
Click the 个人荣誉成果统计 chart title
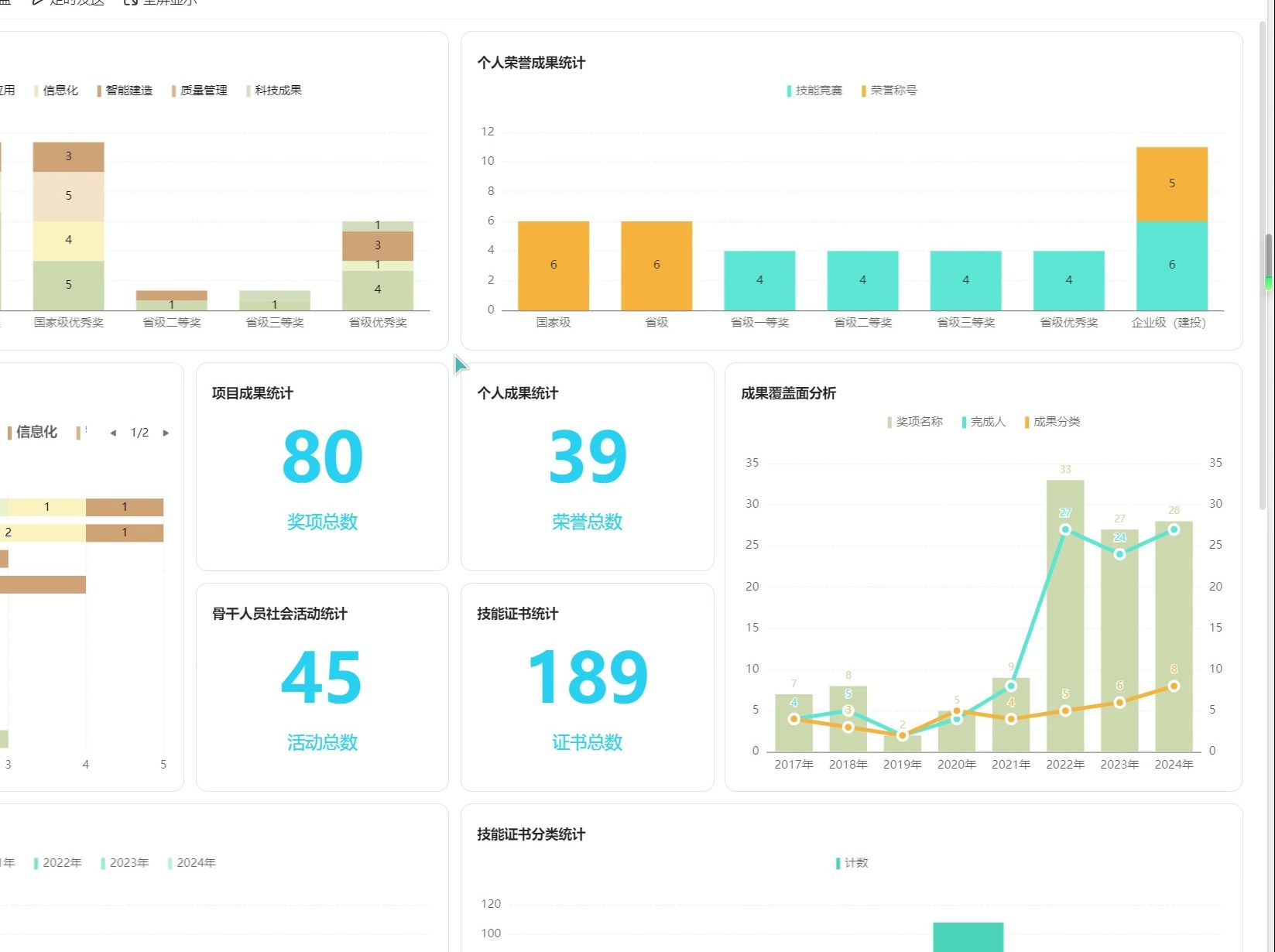pos(531,63)
